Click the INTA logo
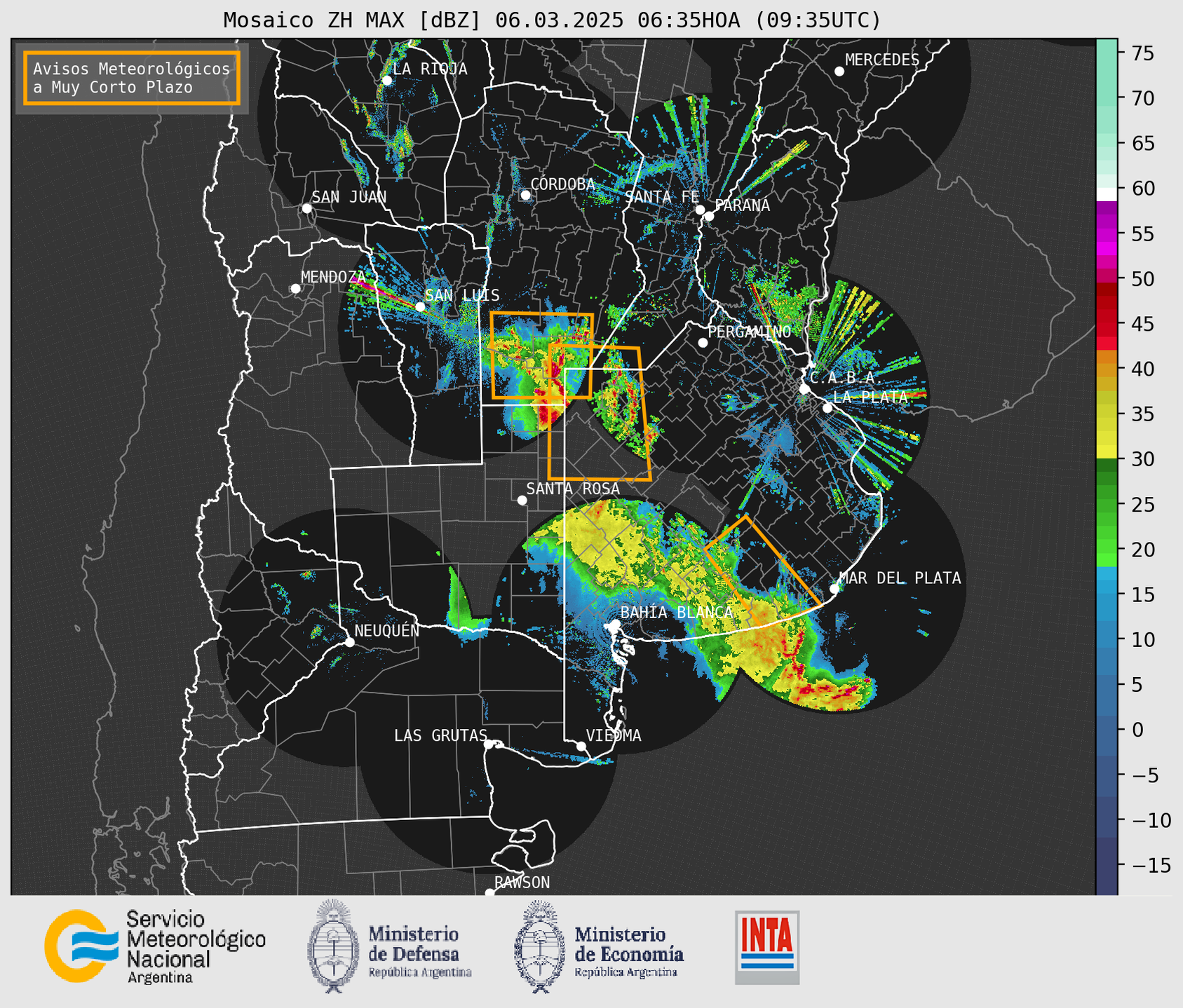1183x1008 pixels. point(767,947)
